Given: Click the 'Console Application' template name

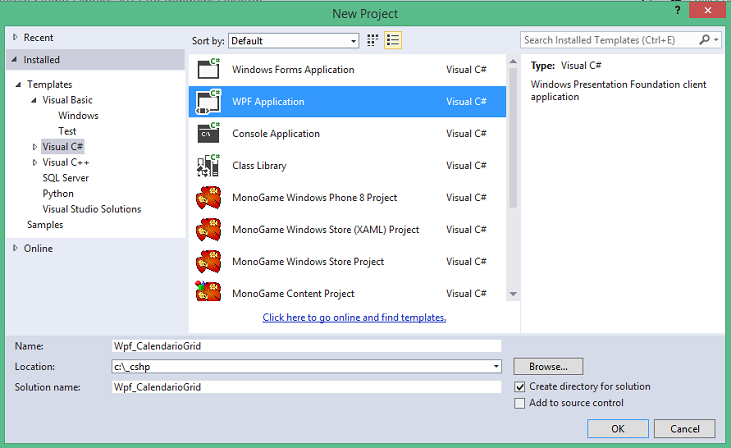Looking at the screenshot, I should (x=276, y=134).
